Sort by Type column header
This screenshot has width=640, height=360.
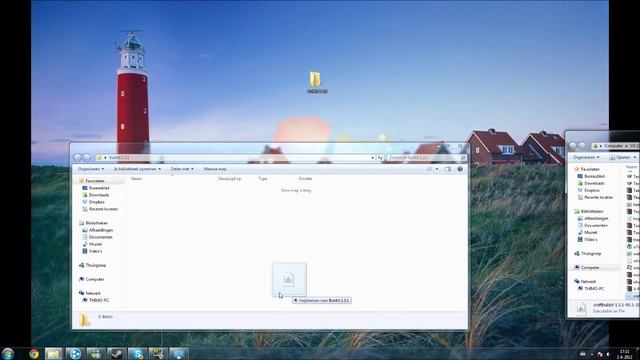click(x=263, y=179)
